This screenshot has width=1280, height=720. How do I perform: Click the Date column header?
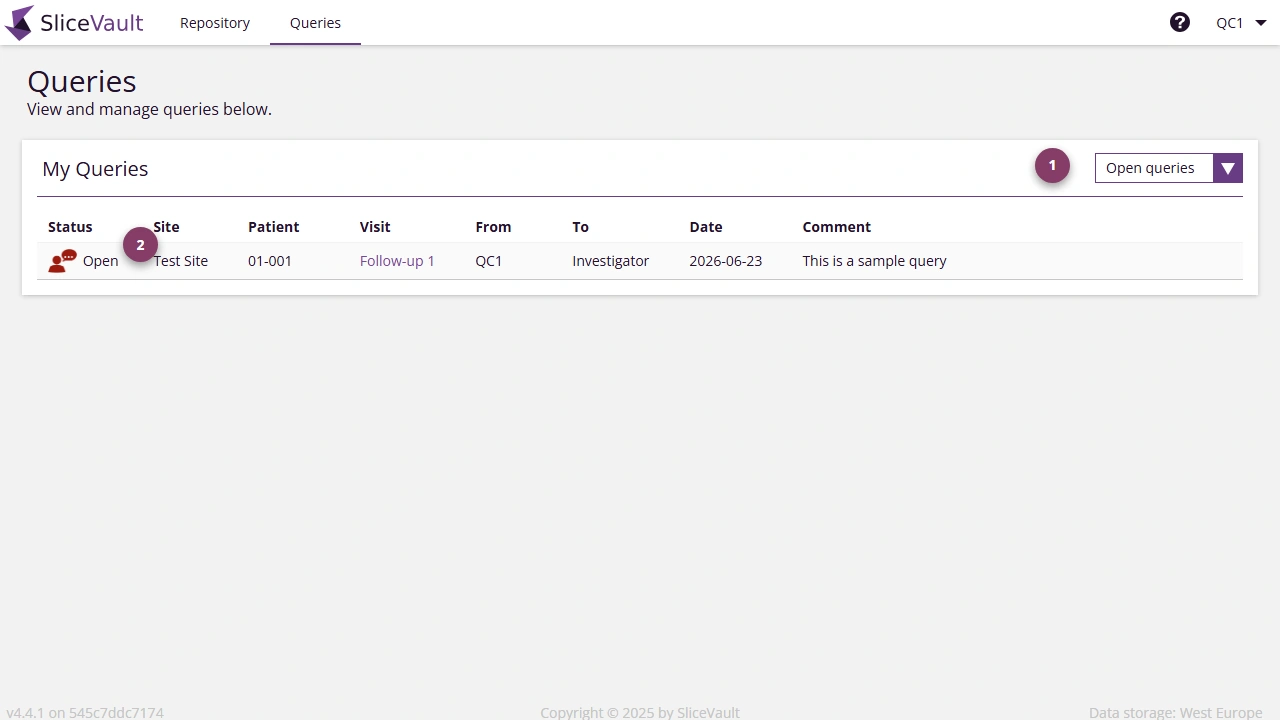706,227
